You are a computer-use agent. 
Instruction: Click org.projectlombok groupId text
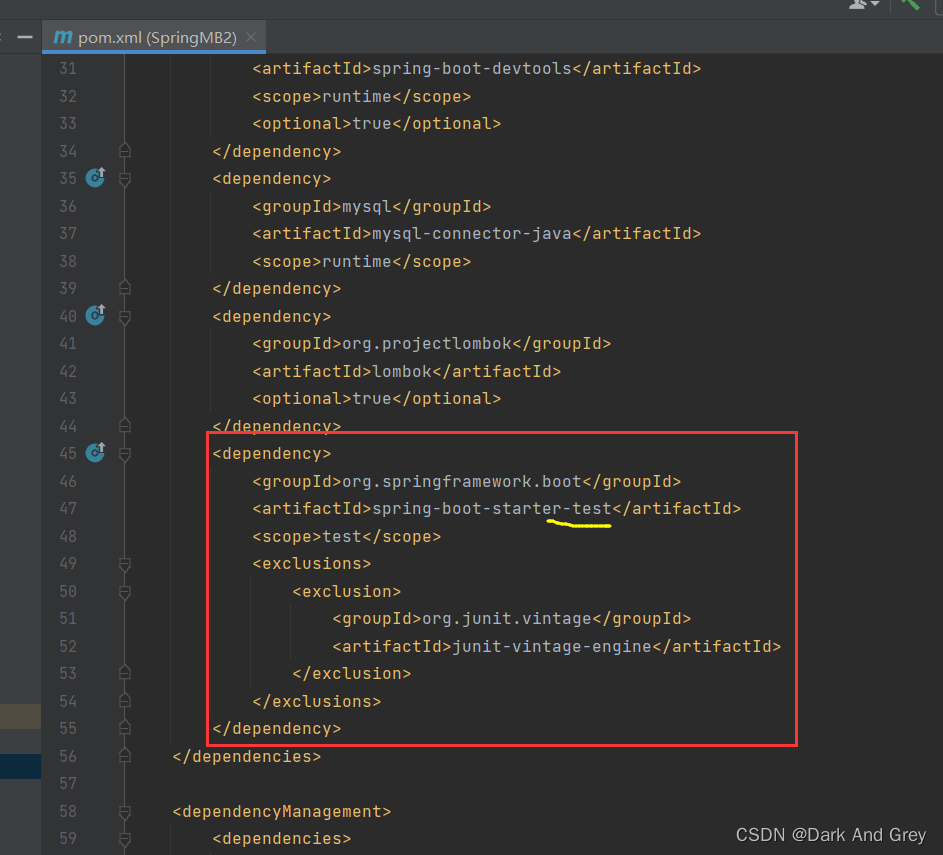pos(427,343)
